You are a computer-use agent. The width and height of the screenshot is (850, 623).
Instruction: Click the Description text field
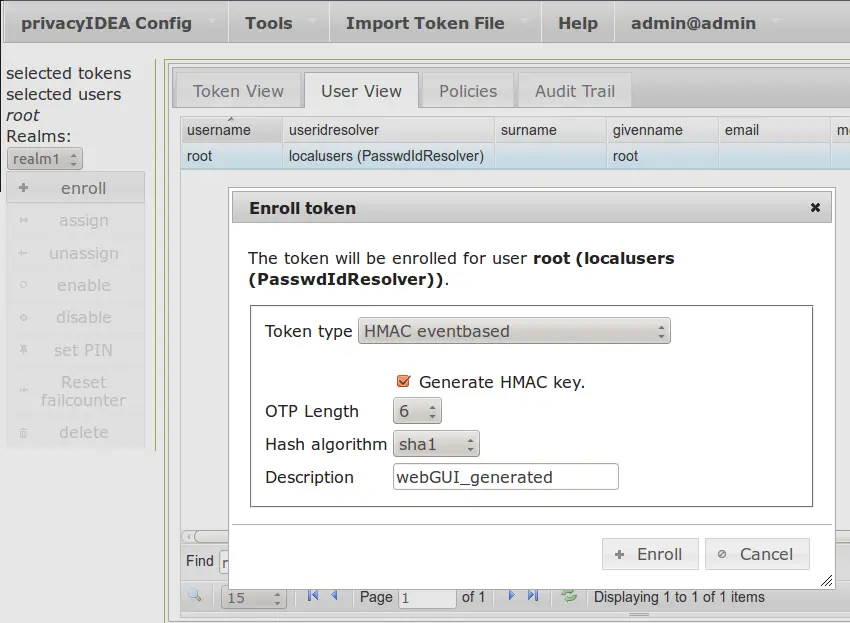click(506, 477)
